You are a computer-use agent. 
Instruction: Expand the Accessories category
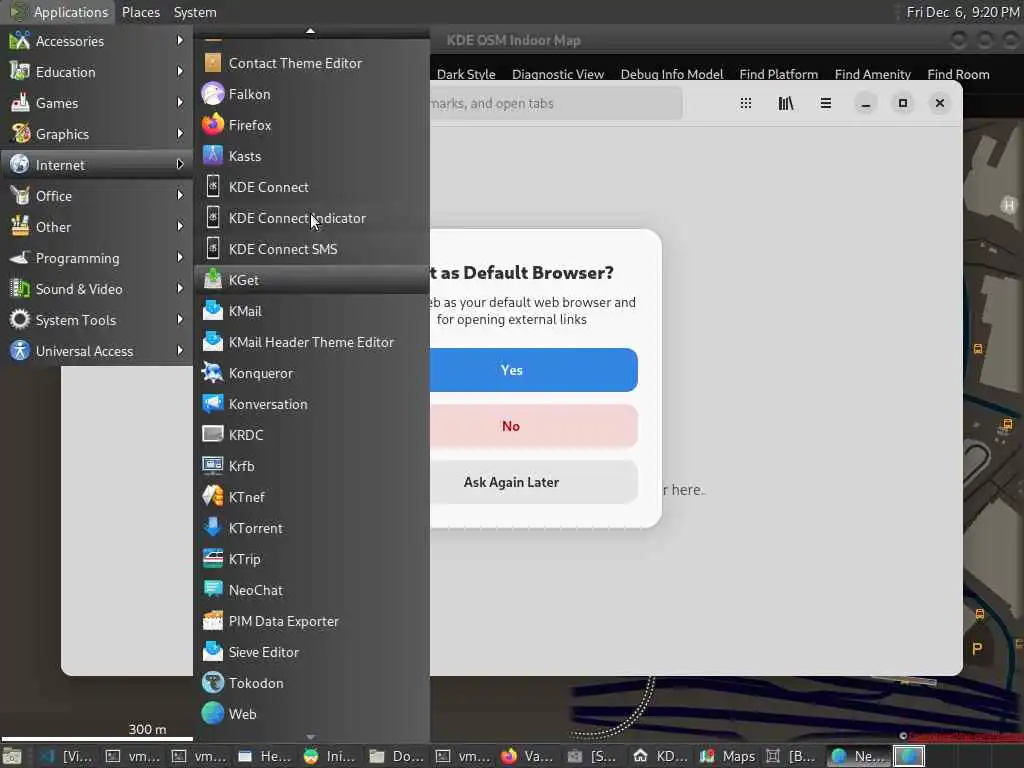97,41
